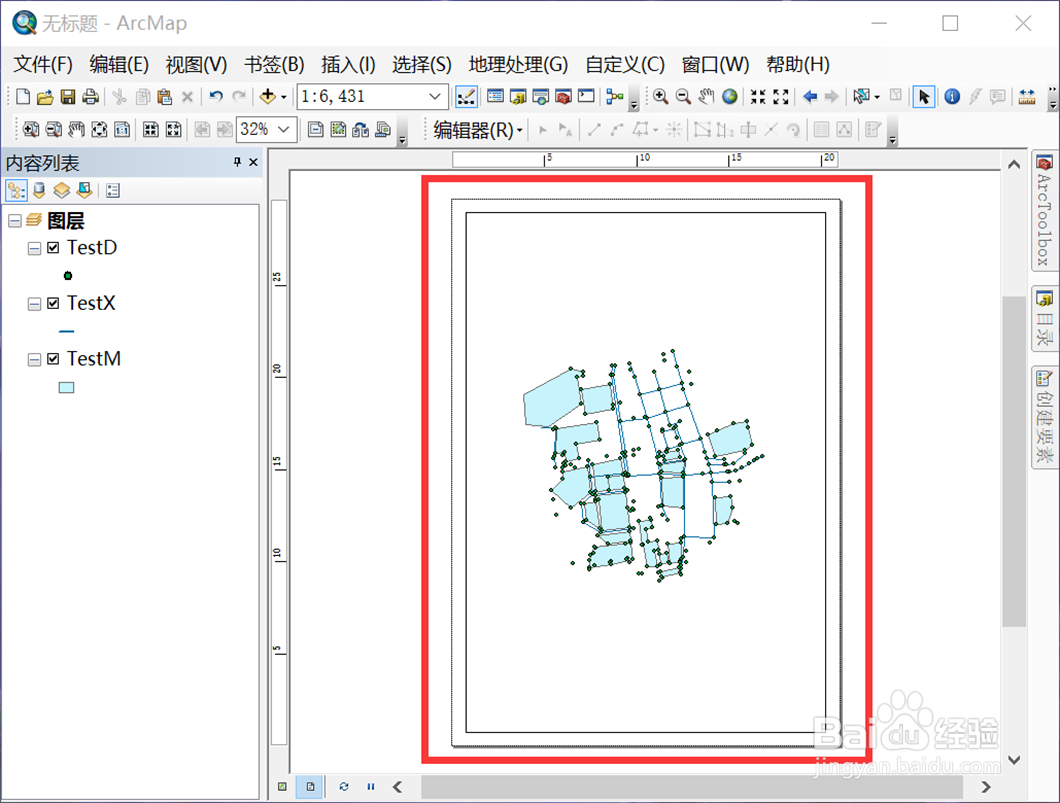Open the 编辑器(R) dropdown menu
Image resolution: width=1060 pixels, height=803 pixels.
[x=478, y=130]
